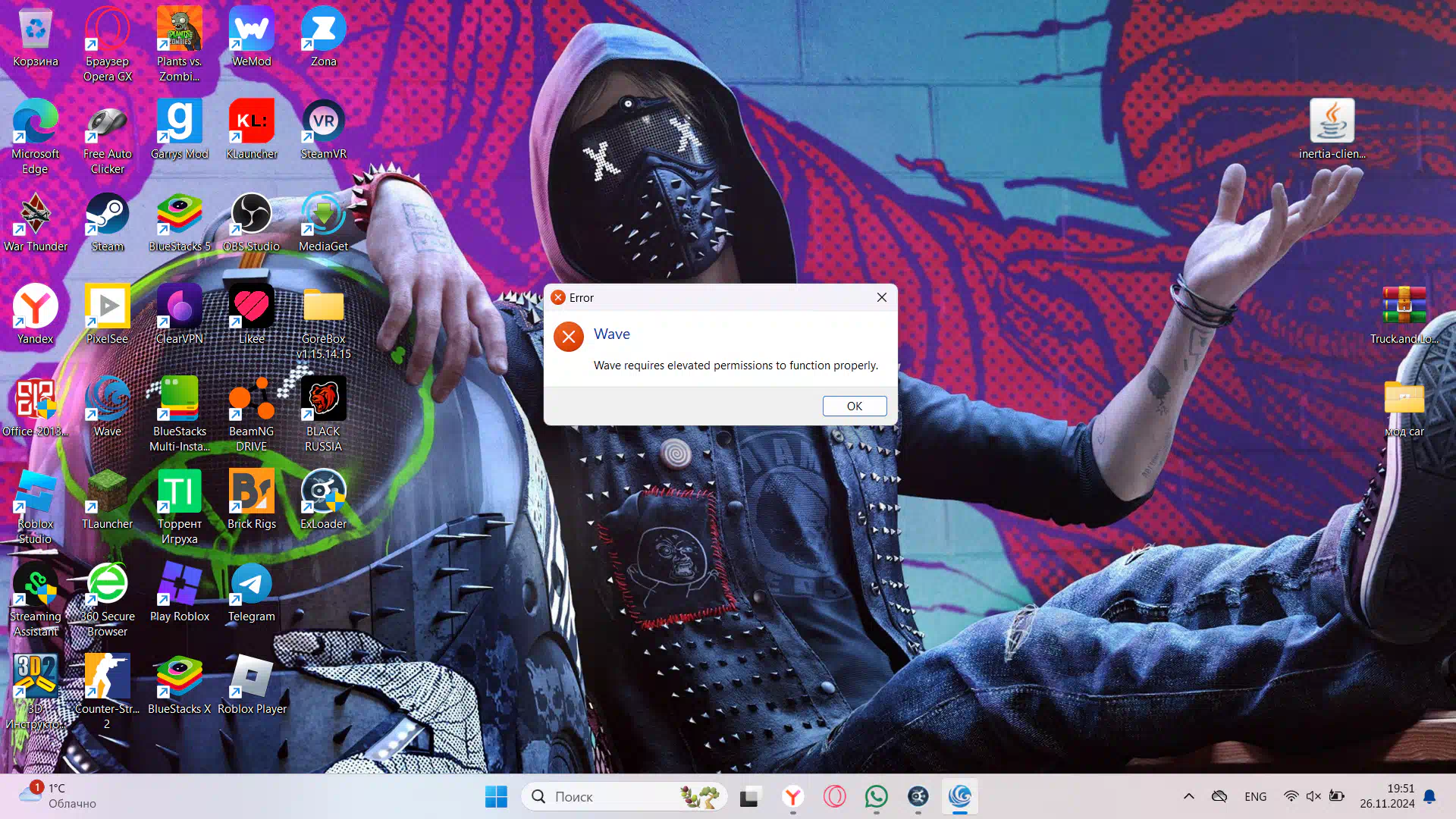Open the notification bell in the tray
1456x819 pixels.
(1430, 796)
